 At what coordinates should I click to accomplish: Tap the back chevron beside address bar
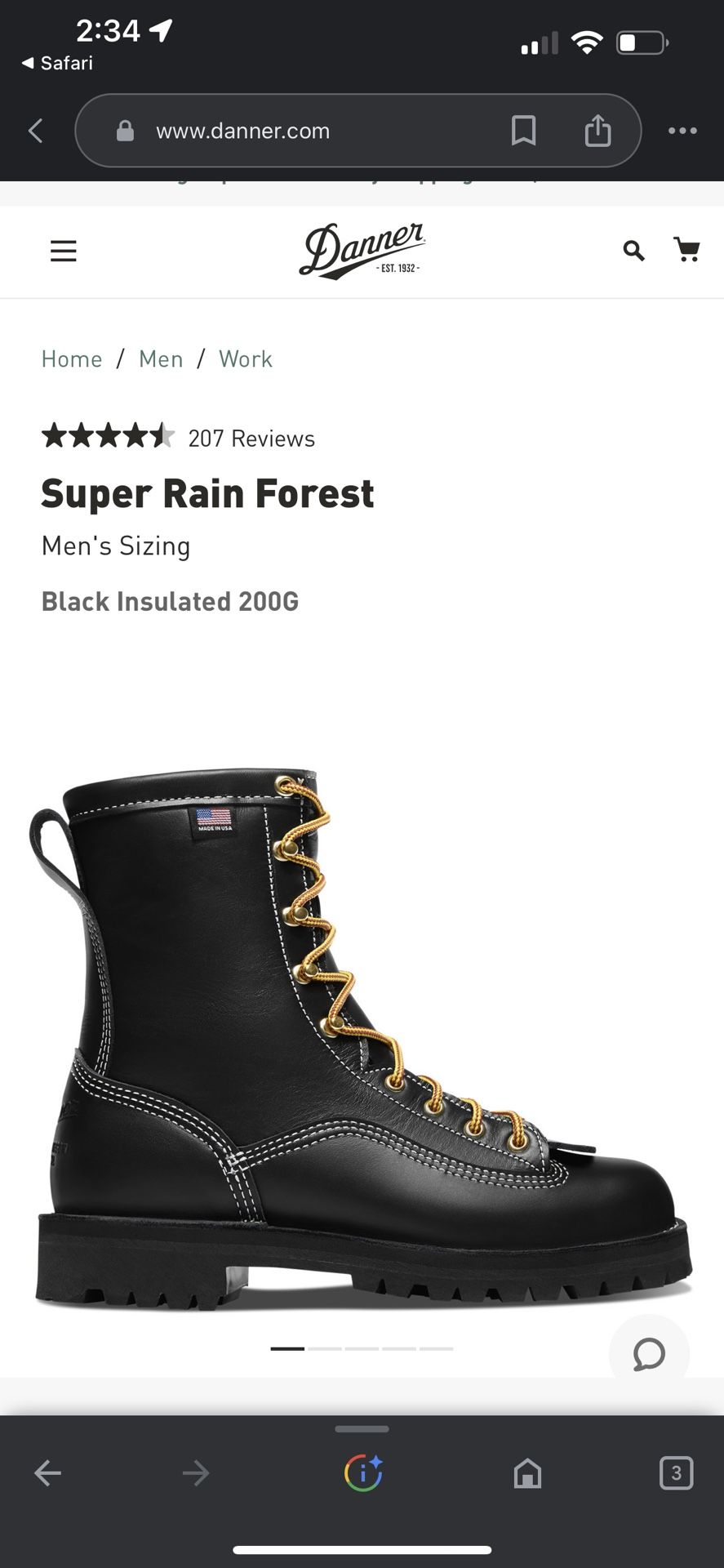pyautogui.click(x=35, y=131)
